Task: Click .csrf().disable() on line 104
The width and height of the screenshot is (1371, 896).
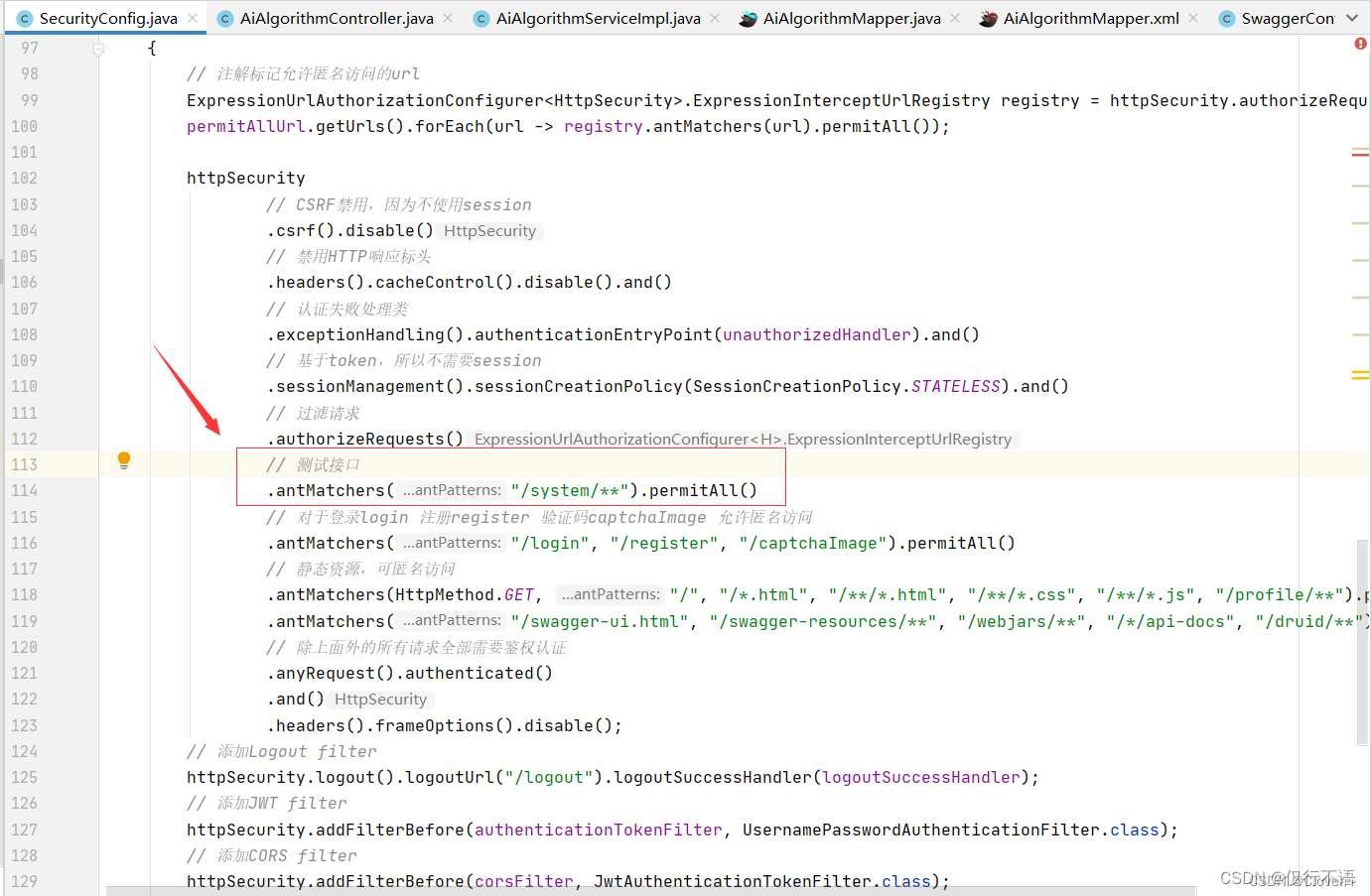Action: (x=350, y=230)
